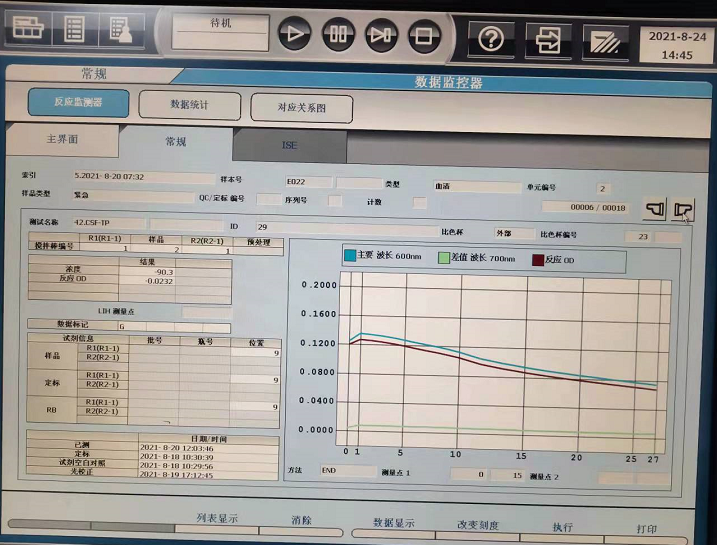Pause analysis with the pause button
Viewport: 717px width, 545px height.
[338, 34]
